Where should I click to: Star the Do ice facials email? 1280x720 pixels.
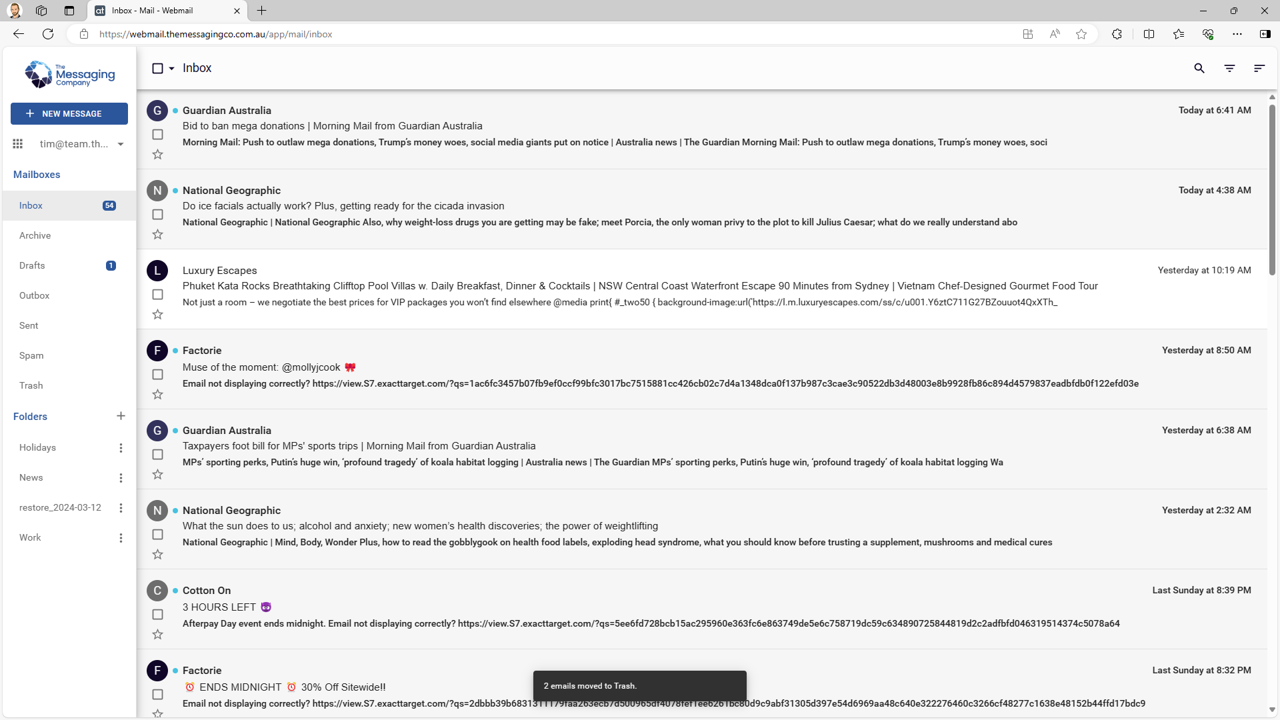pyautogui.click(x=157, y=235)
